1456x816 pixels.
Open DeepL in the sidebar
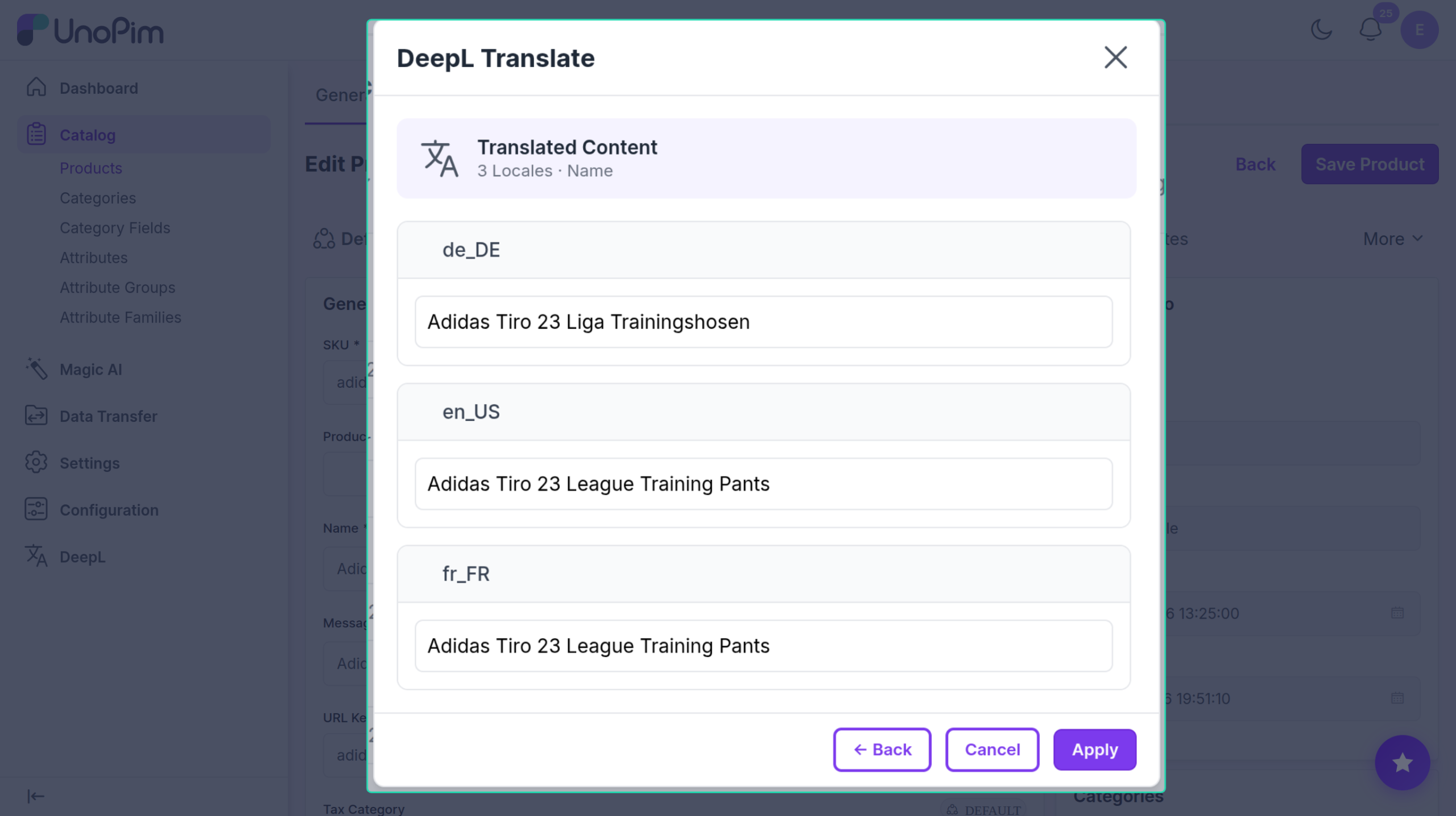coord(82,557)
